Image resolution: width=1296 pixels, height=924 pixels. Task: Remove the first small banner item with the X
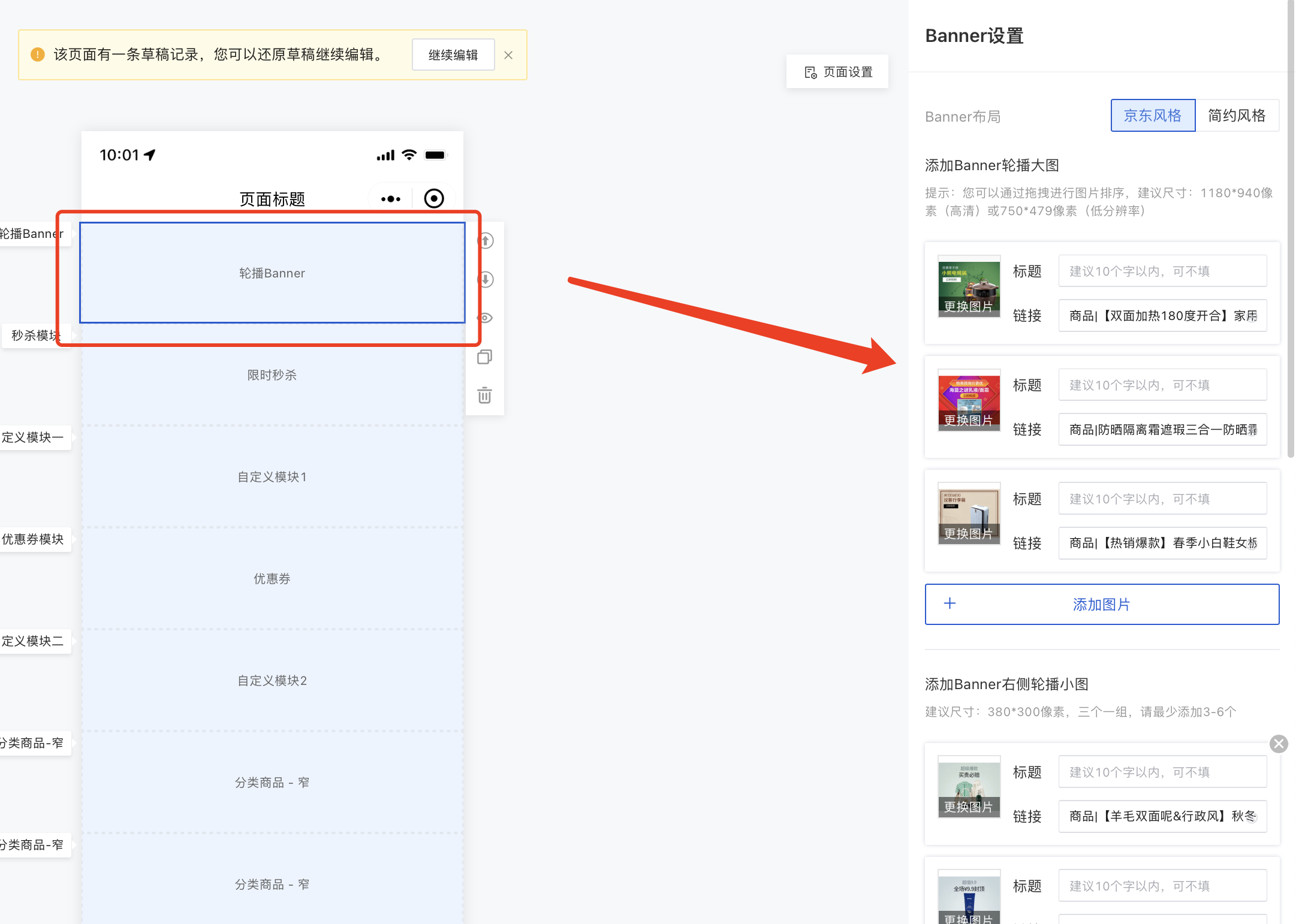[x=1279, y=744]
